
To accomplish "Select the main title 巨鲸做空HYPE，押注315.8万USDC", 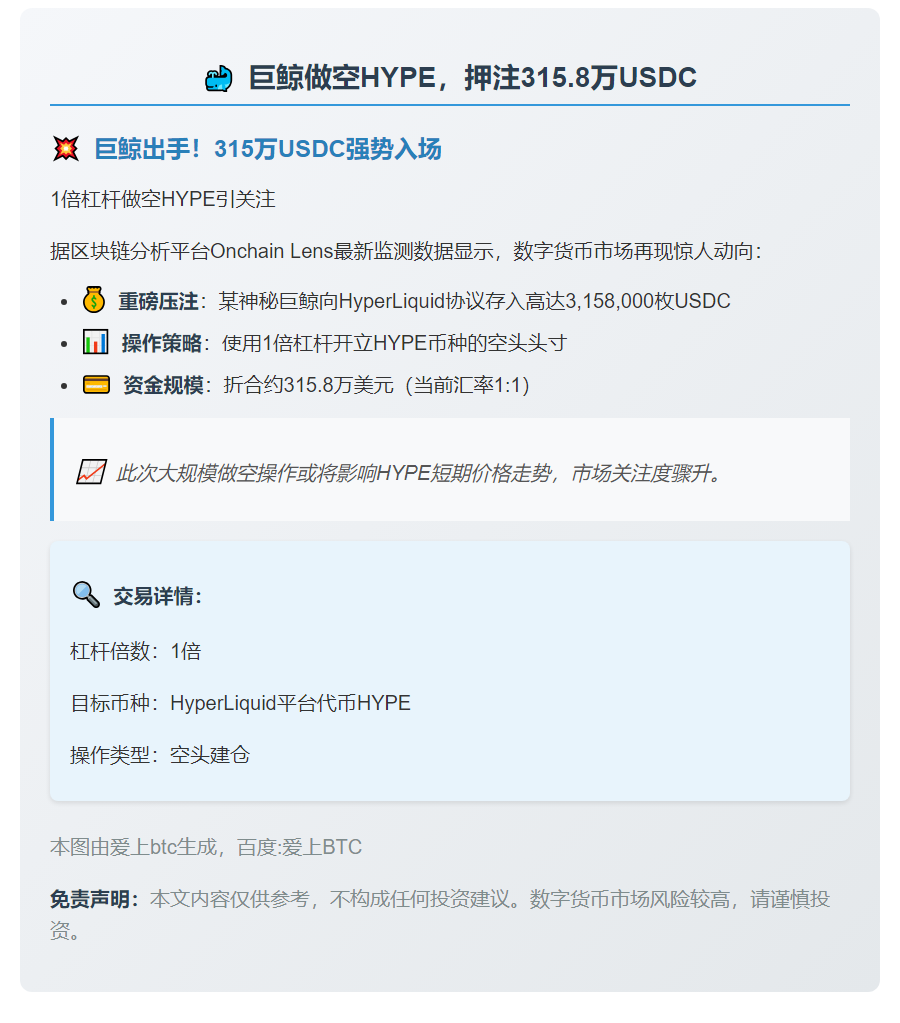I will (x=473, y=78).
